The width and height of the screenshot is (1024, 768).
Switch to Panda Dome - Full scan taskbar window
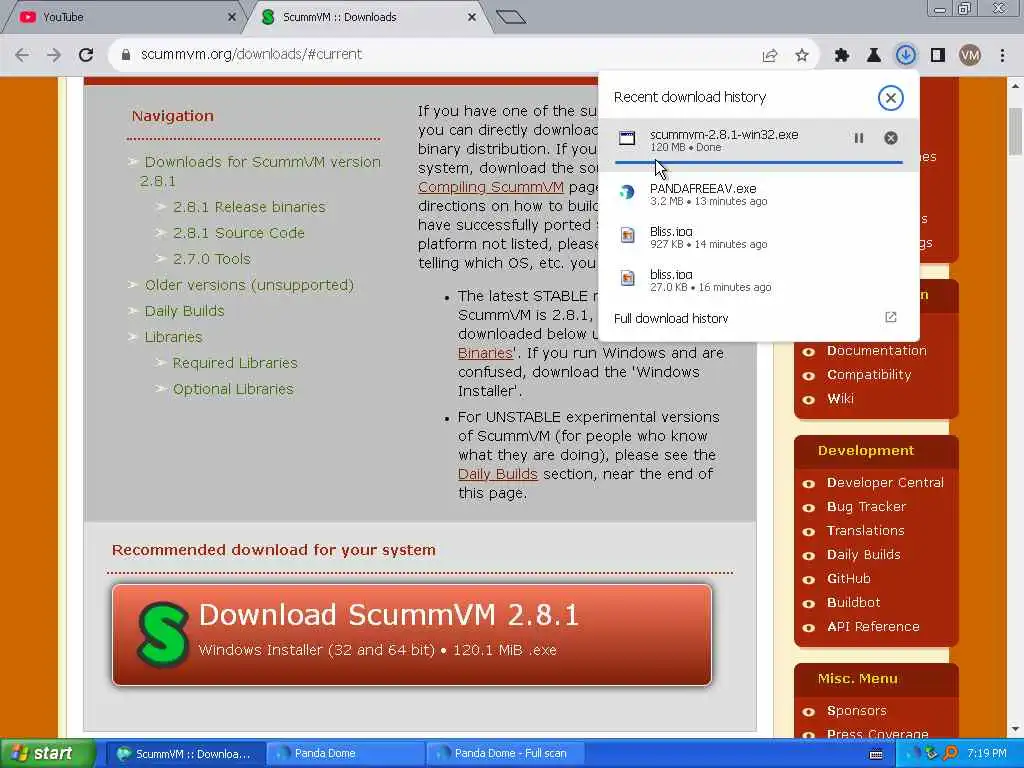tap(505, 754)
